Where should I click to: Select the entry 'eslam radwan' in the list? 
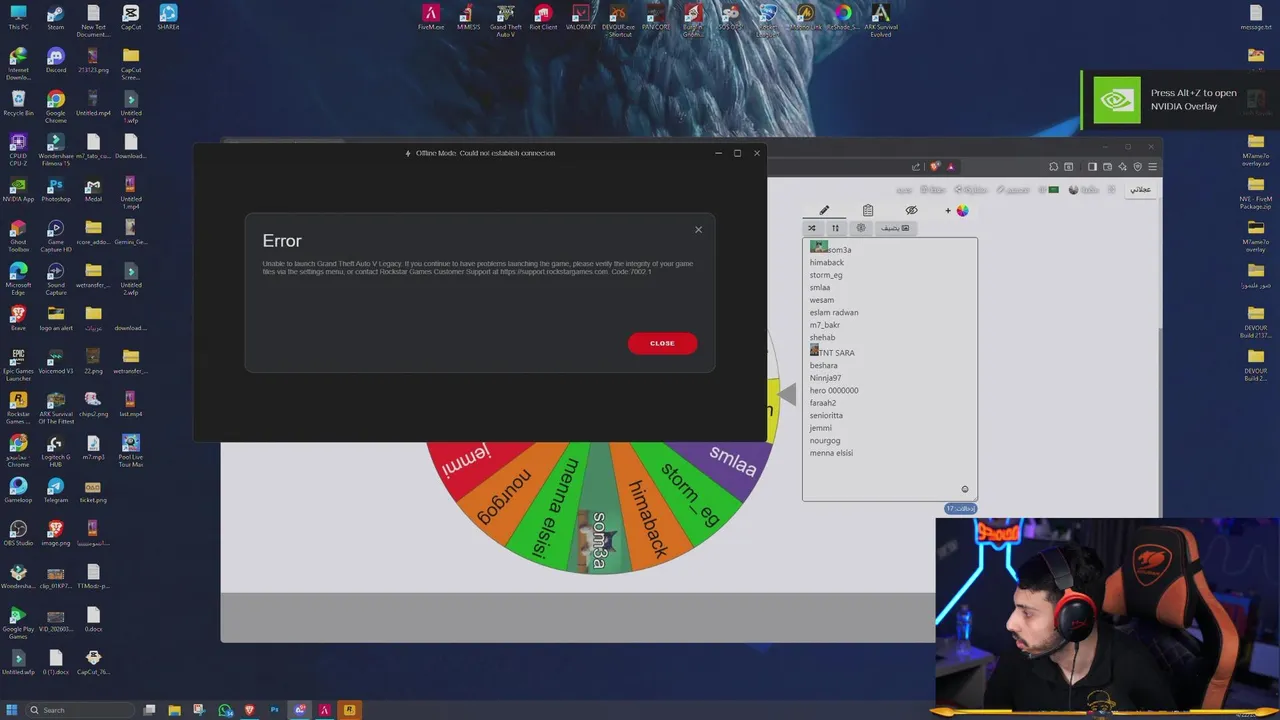coord(834,312)
